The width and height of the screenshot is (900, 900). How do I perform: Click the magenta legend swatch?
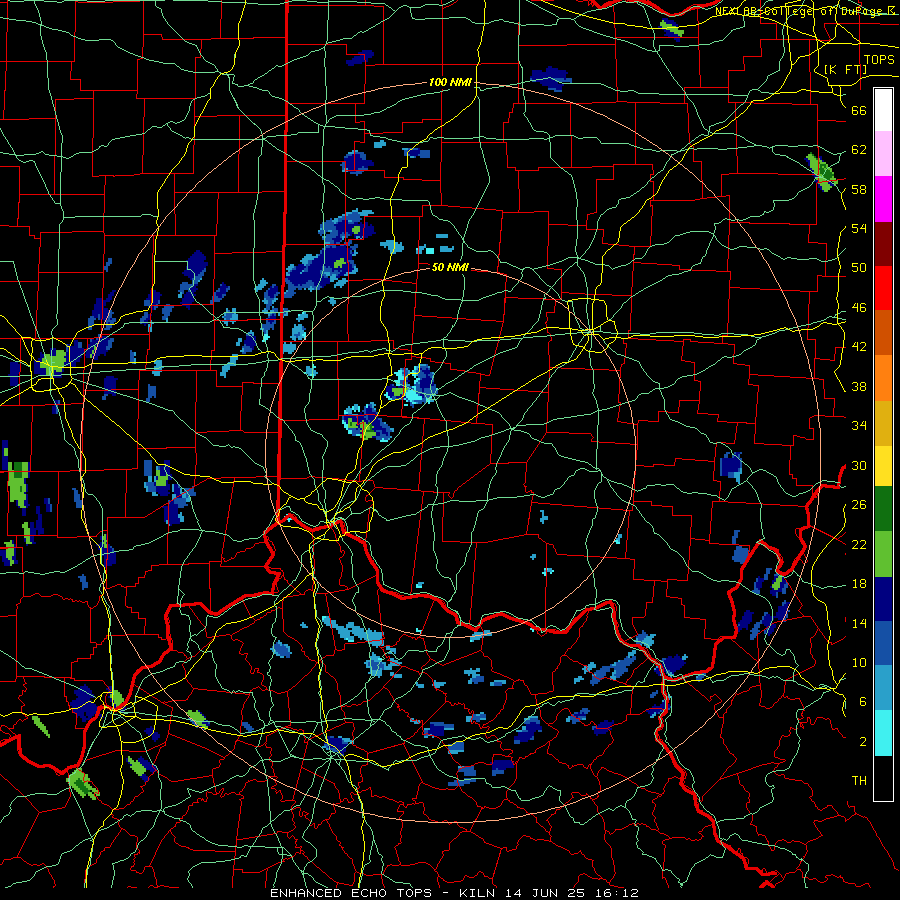(x=883, y=199)
